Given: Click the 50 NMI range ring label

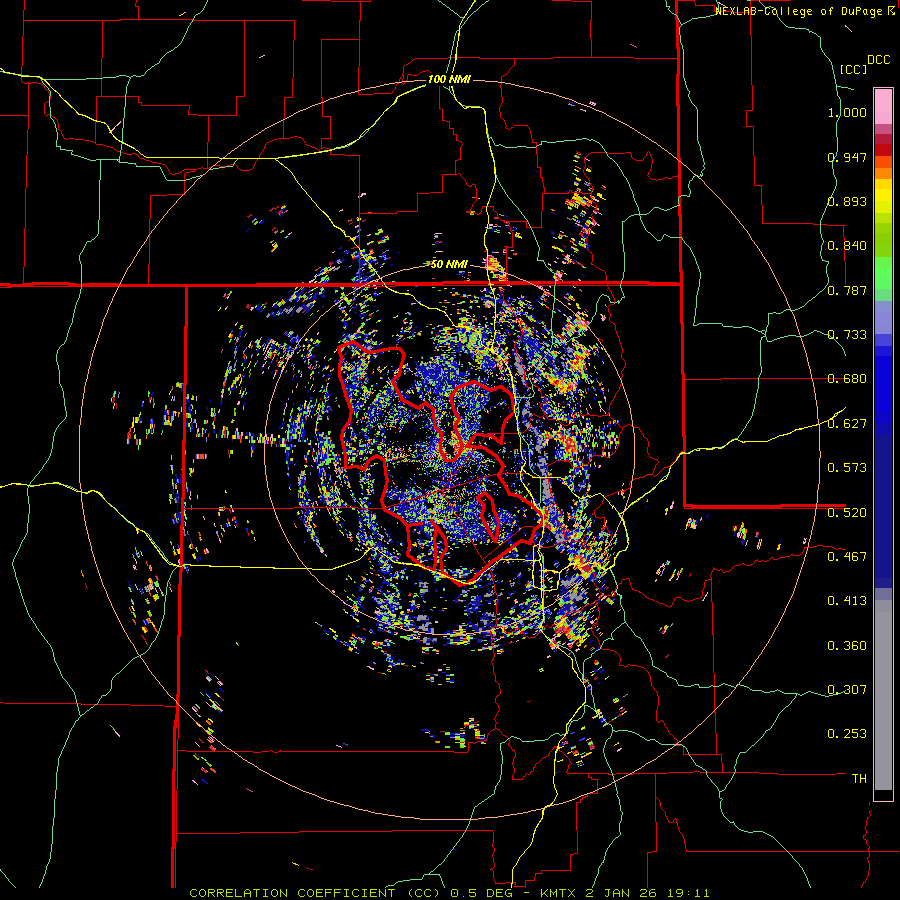Looking at the screenshot, I should 449,264.
